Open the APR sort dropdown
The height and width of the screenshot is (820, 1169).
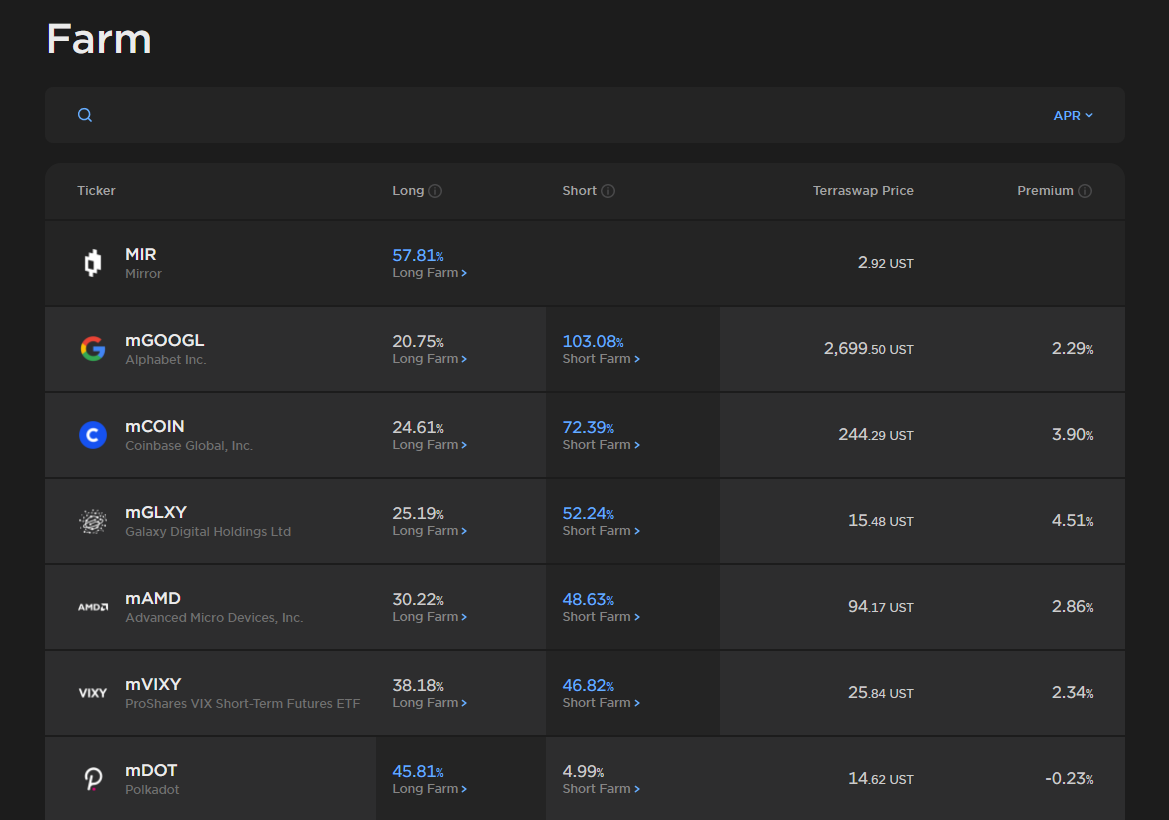[x=1073, y=116]
